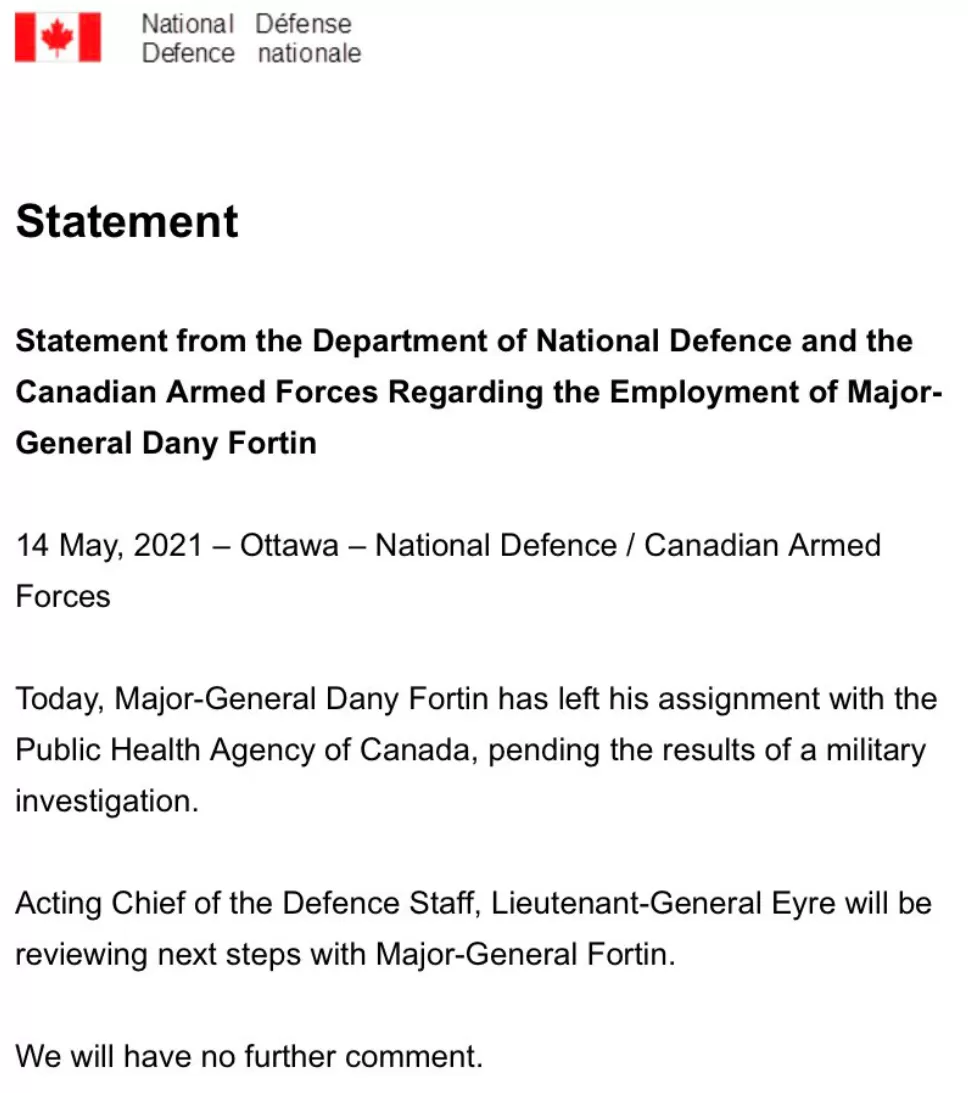This screenshot has height=1093, width=968.
Task: Click the Statement heading
Action: click(x=127, y=221)
